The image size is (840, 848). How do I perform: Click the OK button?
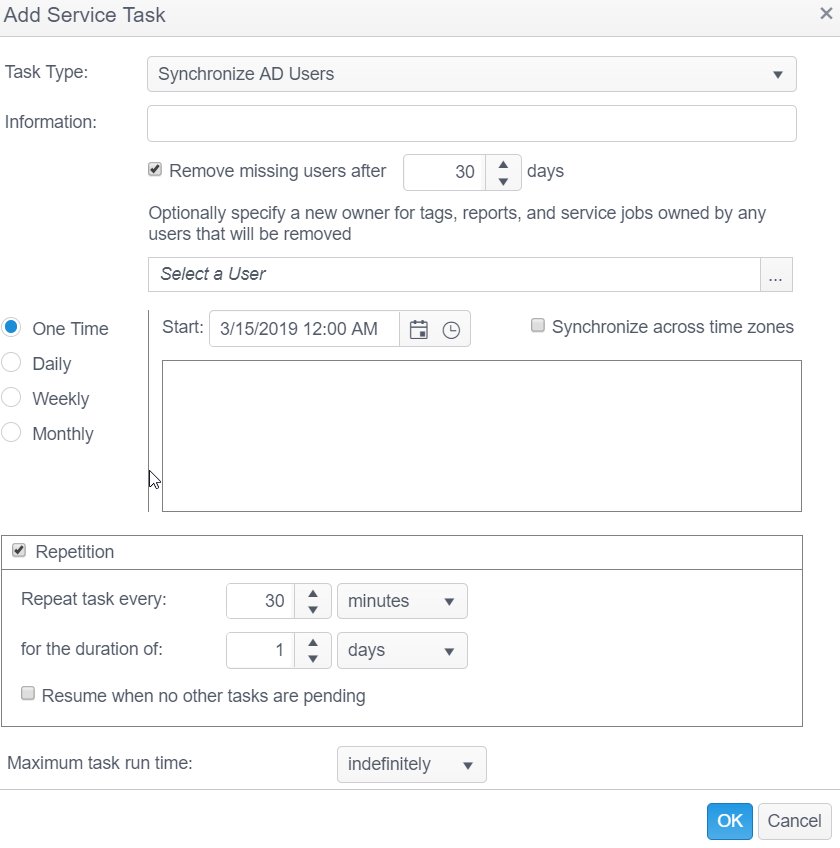[729, 821]
